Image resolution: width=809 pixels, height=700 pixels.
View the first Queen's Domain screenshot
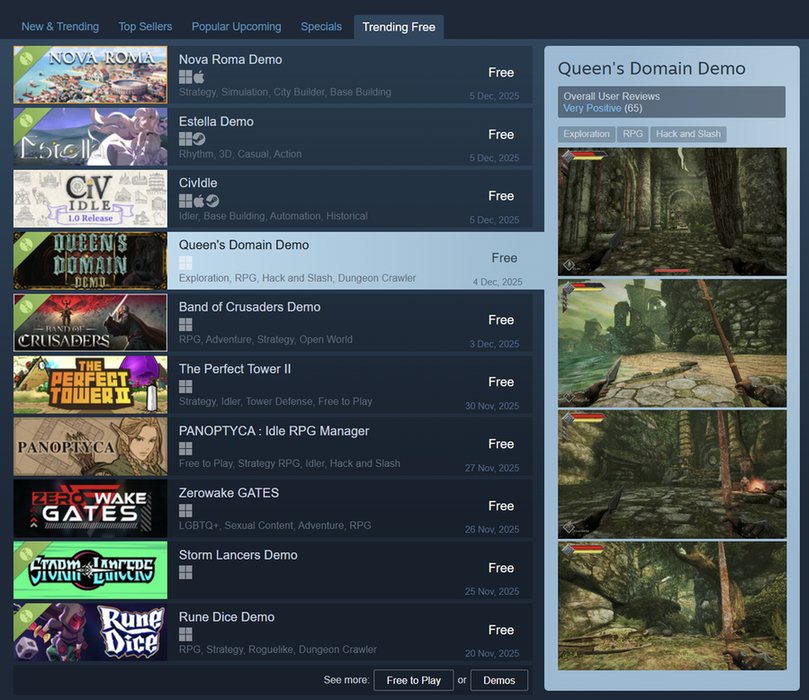pos(672,211)
